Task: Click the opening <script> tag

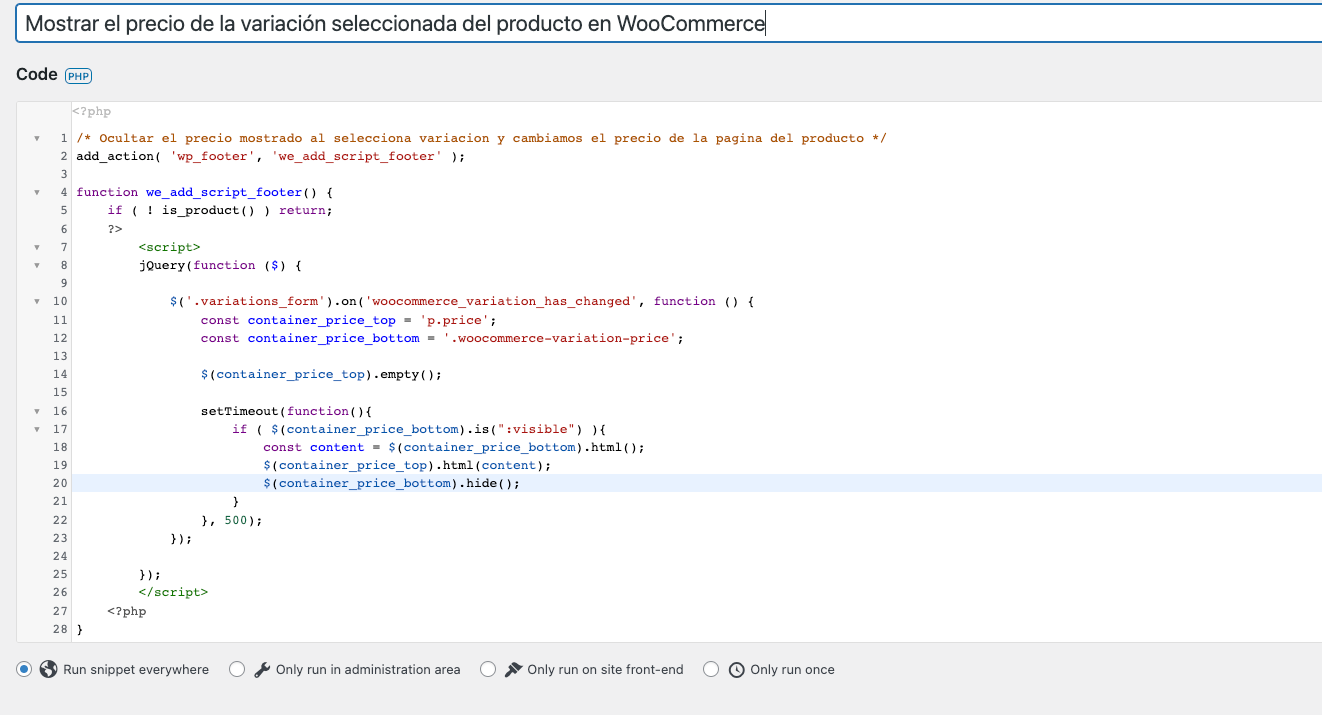Action: (169, 247)
